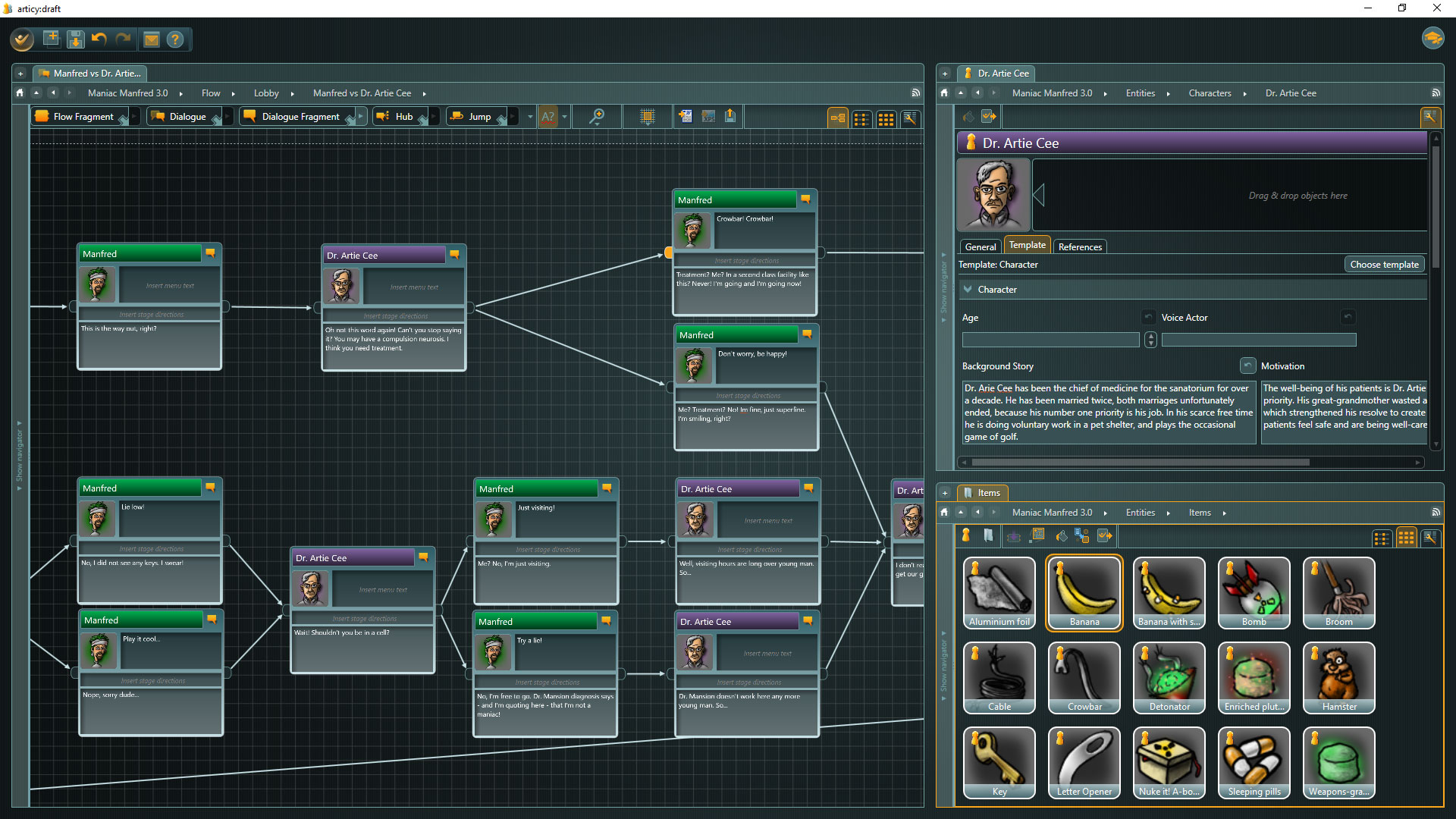Viewport: 1456px width, 819px height.
Task: Click the new window plus icon
Action: (52, 38)
